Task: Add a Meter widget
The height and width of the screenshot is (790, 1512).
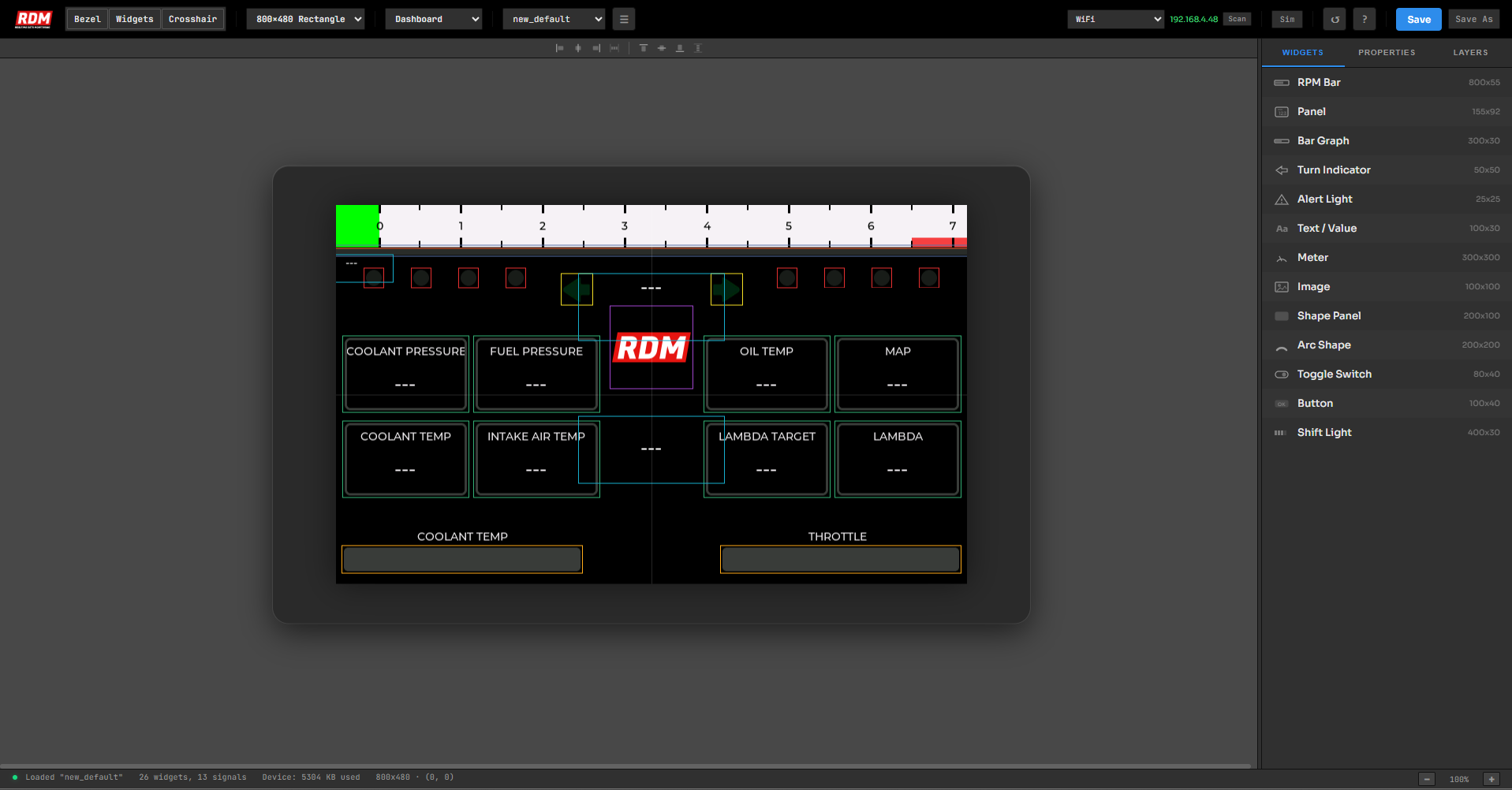Action: [x=1387, y=257]
